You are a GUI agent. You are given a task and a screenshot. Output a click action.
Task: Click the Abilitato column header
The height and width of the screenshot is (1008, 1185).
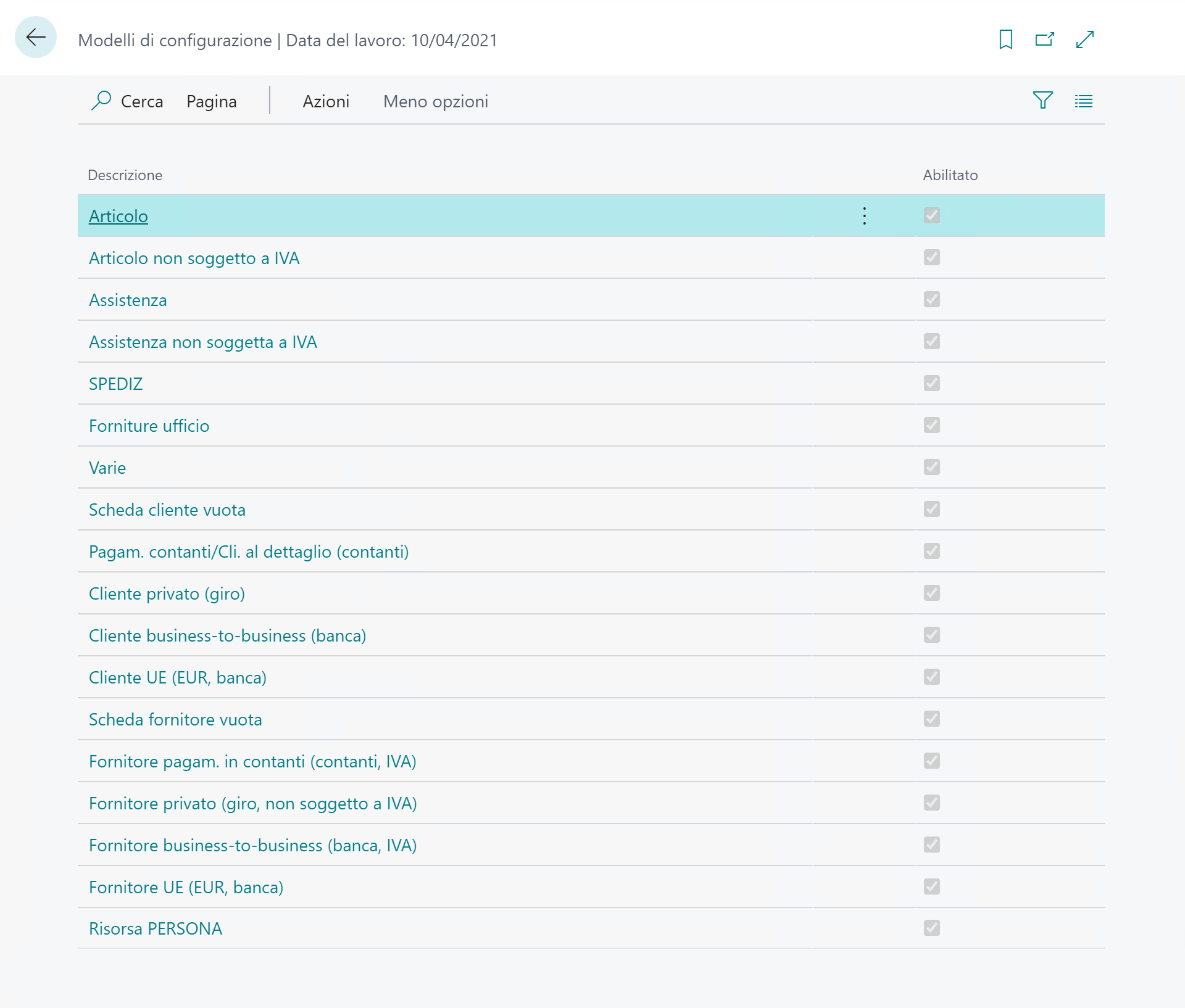pyautogui.click(x=950, y=175)
